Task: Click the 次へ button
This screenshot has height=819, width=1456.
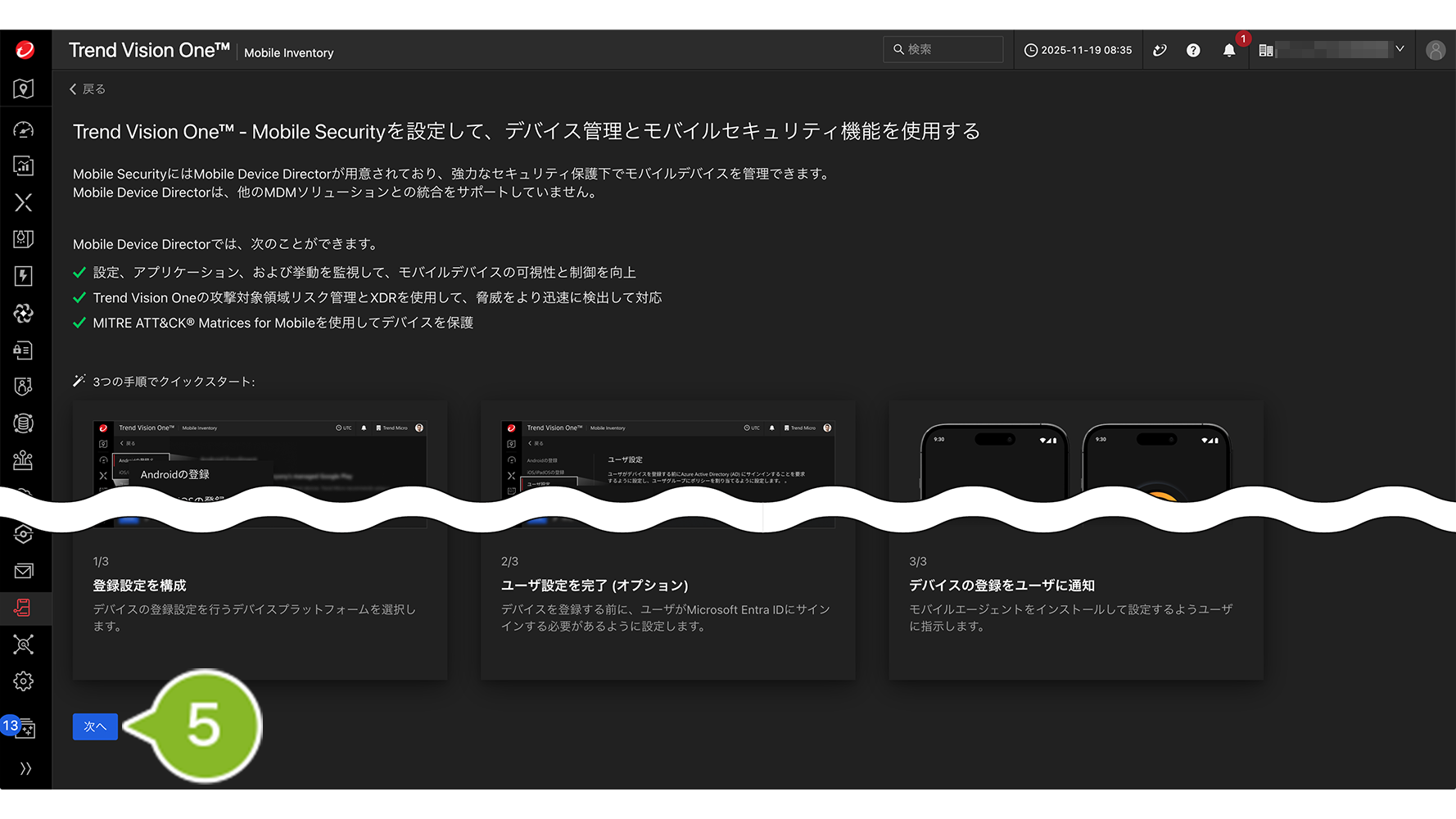Action: (95, 726)
